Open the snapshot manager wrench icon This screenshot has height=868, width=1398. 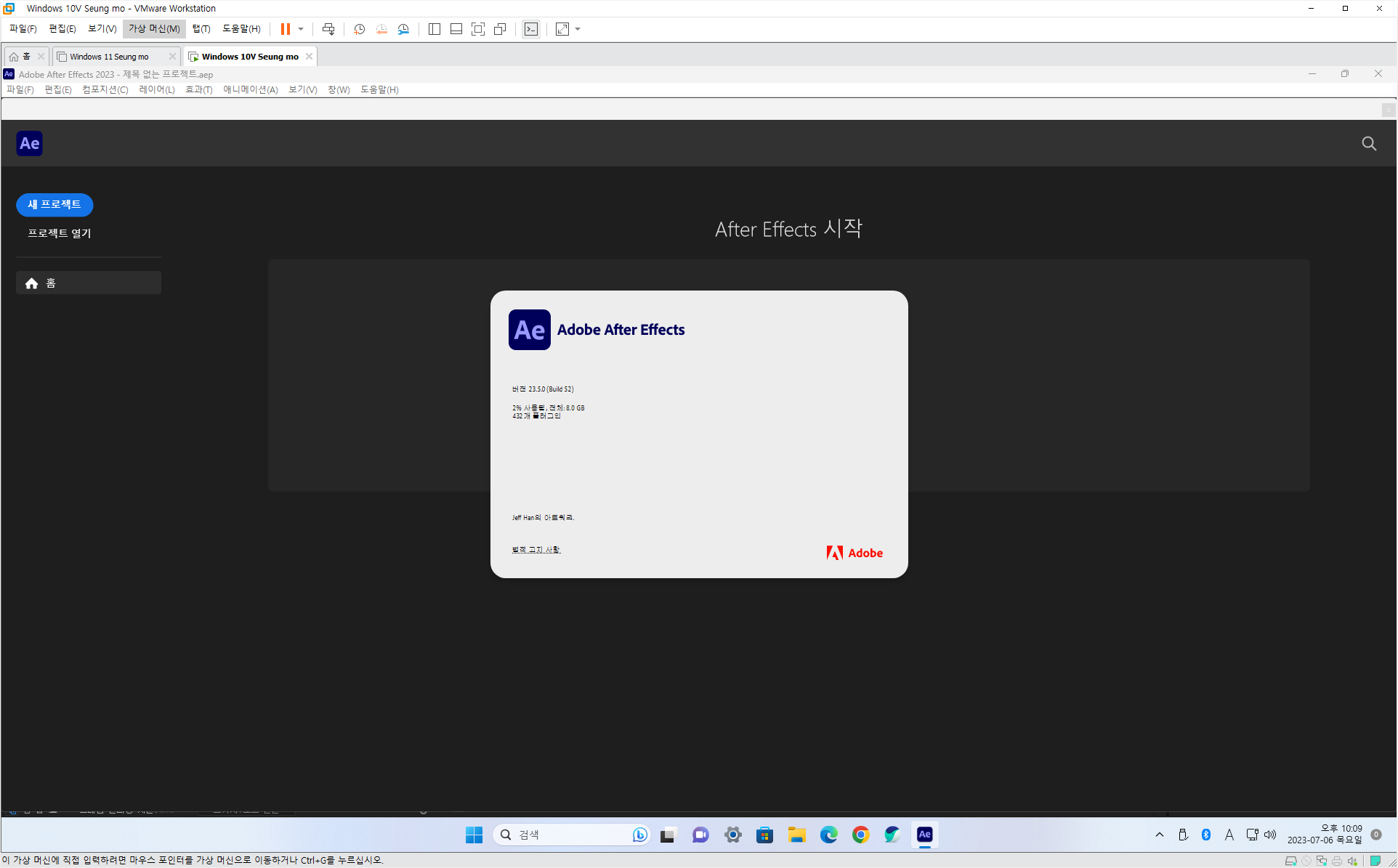click(403, 29)
